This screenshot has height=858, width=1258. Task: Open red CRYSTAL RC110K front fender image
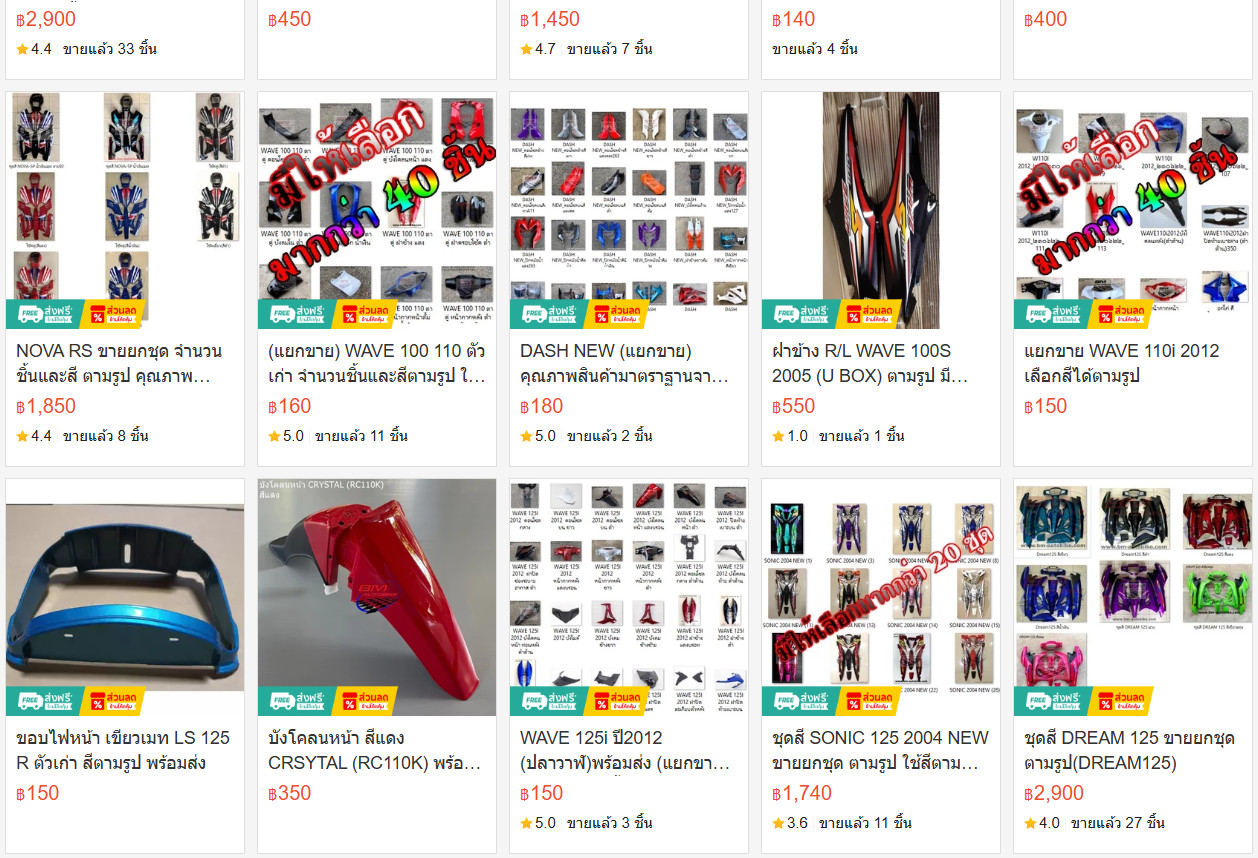pos(377,597)
